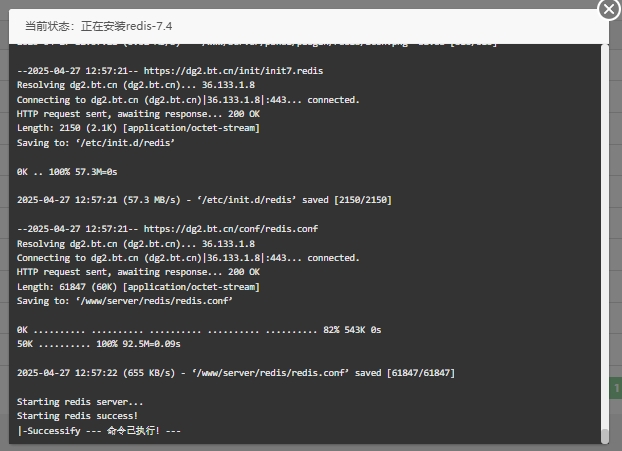Close the redis installation log dialog
The image size is (622, 451).
tap(609, 9)
